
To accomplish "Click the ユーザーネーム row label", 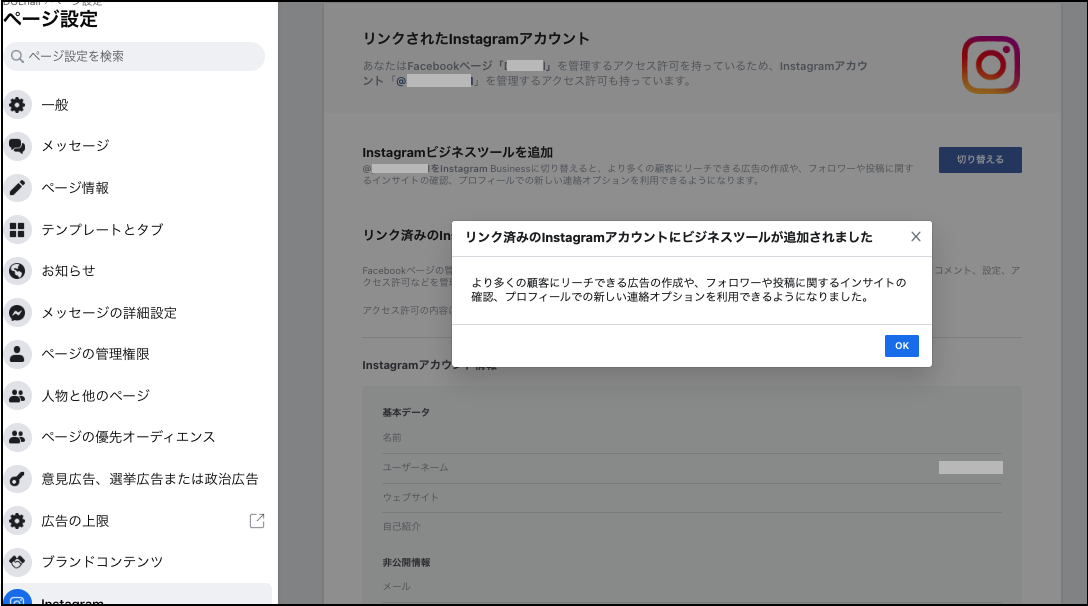I will pyautogui.click(x=415, y=467).
